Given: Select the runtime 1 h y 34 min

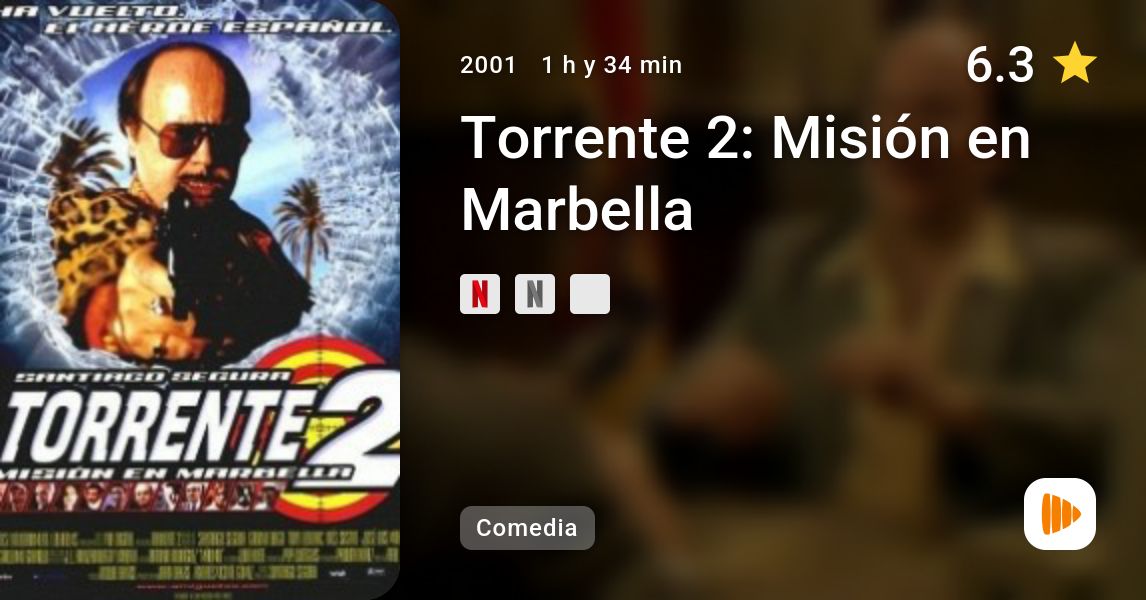Looking at the screenshot, I should click(612, 65).
